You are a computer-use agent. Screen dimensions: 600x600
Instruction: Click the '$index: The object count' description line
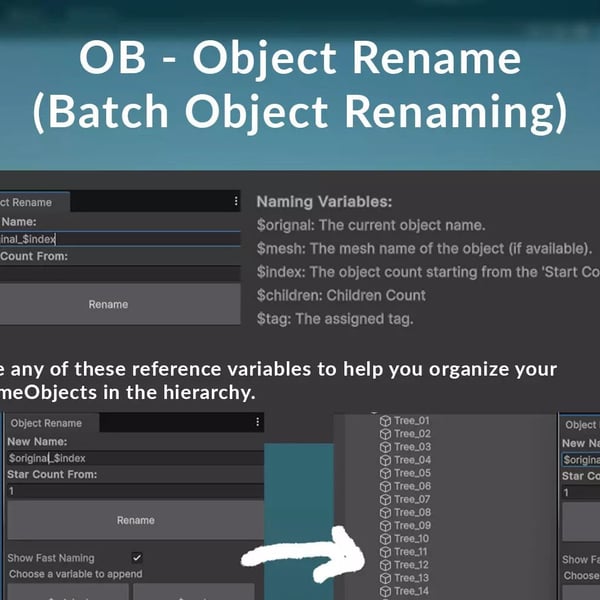(x=428, y=272)
